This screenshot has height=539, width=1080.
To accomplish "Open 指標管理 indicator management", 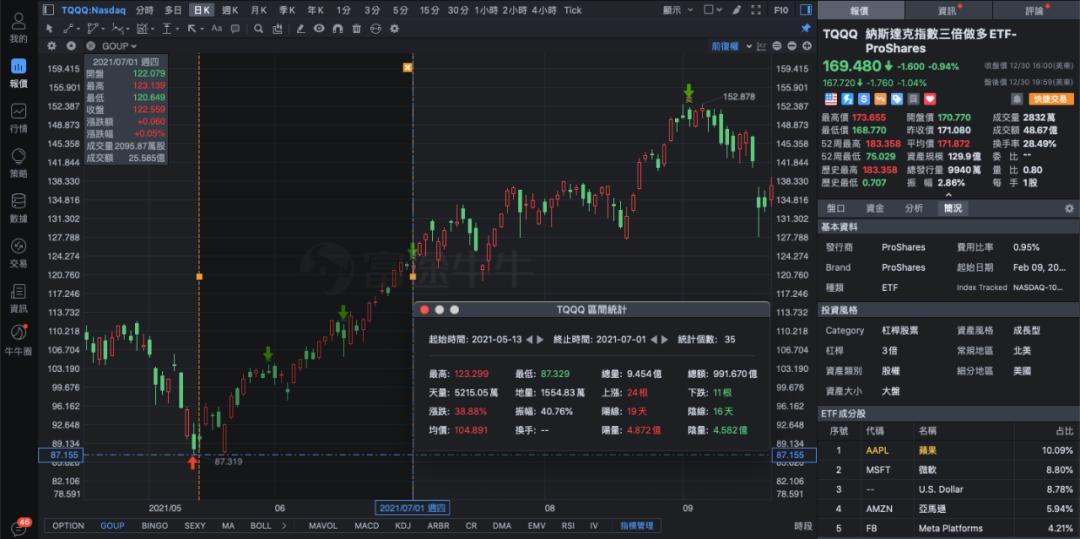I will [637, 526].
